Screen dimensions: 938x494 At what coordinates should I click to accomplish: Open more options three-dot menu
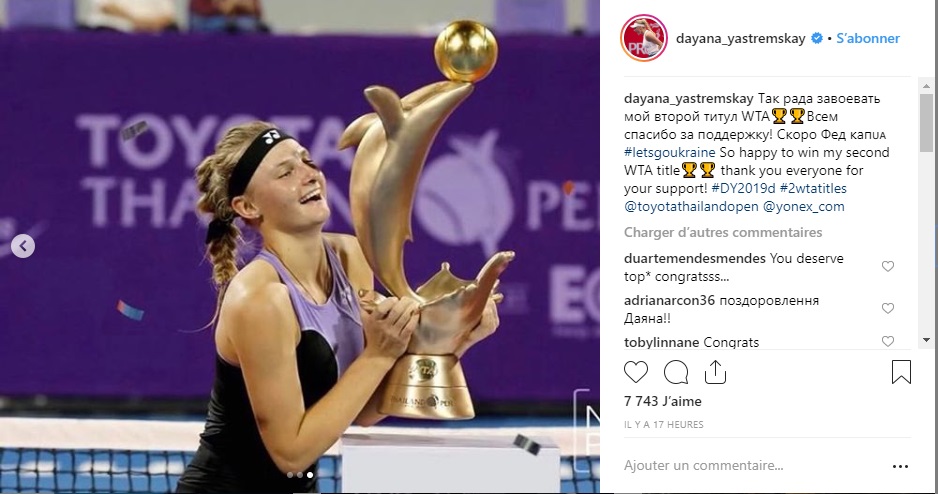(x=900, y=466)
